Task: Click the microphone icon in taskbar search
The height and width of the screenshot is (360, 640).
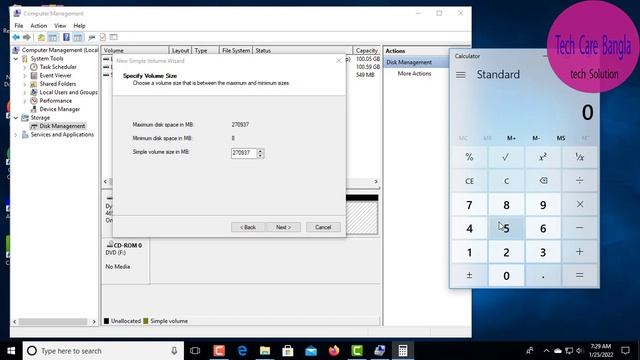Action: 174,351
